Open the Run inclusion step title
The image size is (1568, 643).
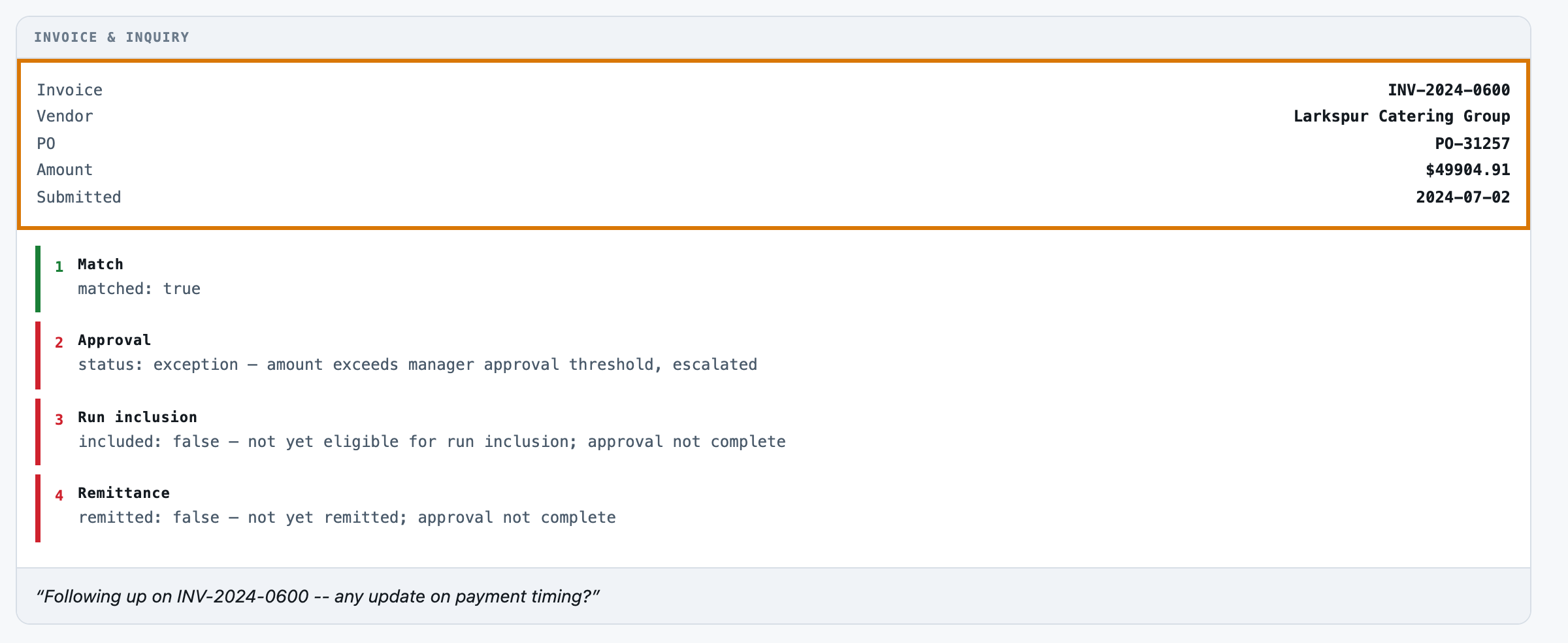(137, 417)
